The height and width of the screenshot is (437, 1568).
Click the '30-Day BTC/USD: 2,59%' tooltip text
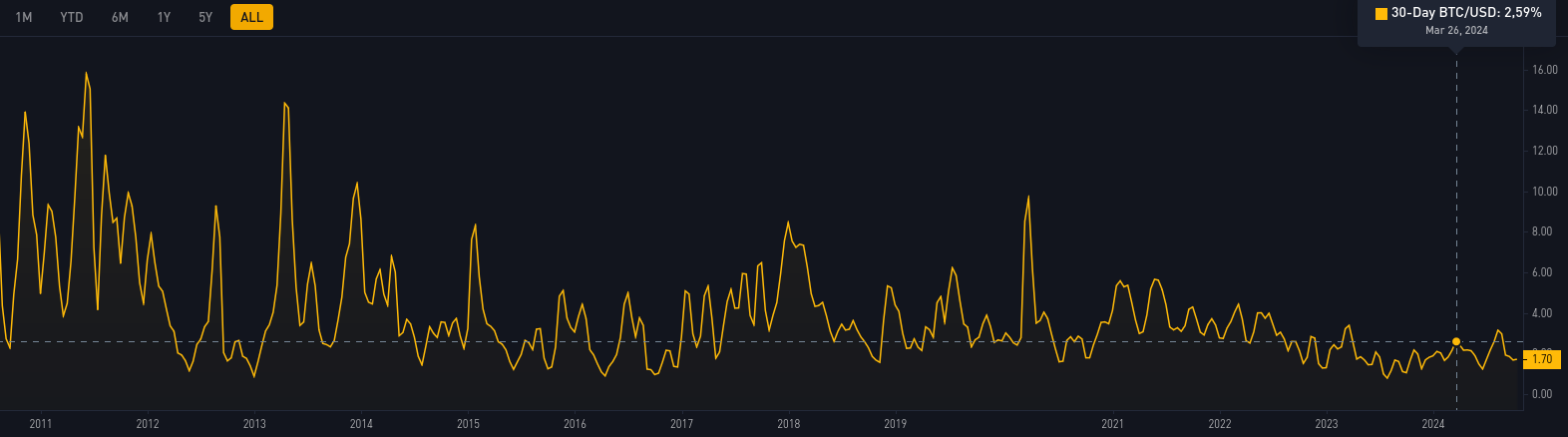[1466, 13]
